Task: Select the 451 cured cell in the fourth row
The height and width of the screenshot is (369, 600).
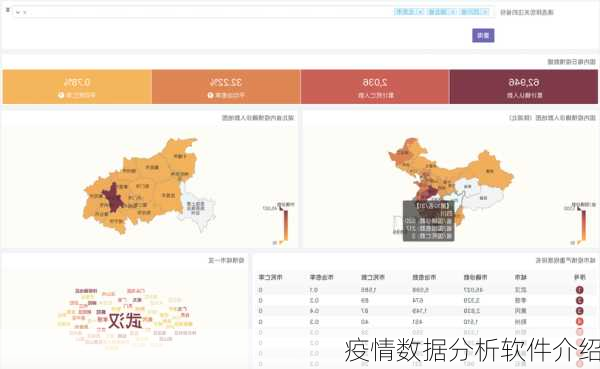Action: (x=417, y=322)
